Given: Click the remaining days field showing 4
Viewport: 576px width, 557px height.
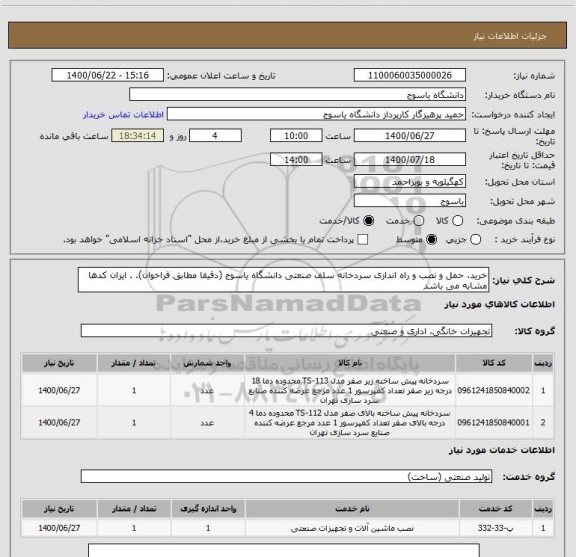Looking at the screenshot, I should tap(215, 136).
